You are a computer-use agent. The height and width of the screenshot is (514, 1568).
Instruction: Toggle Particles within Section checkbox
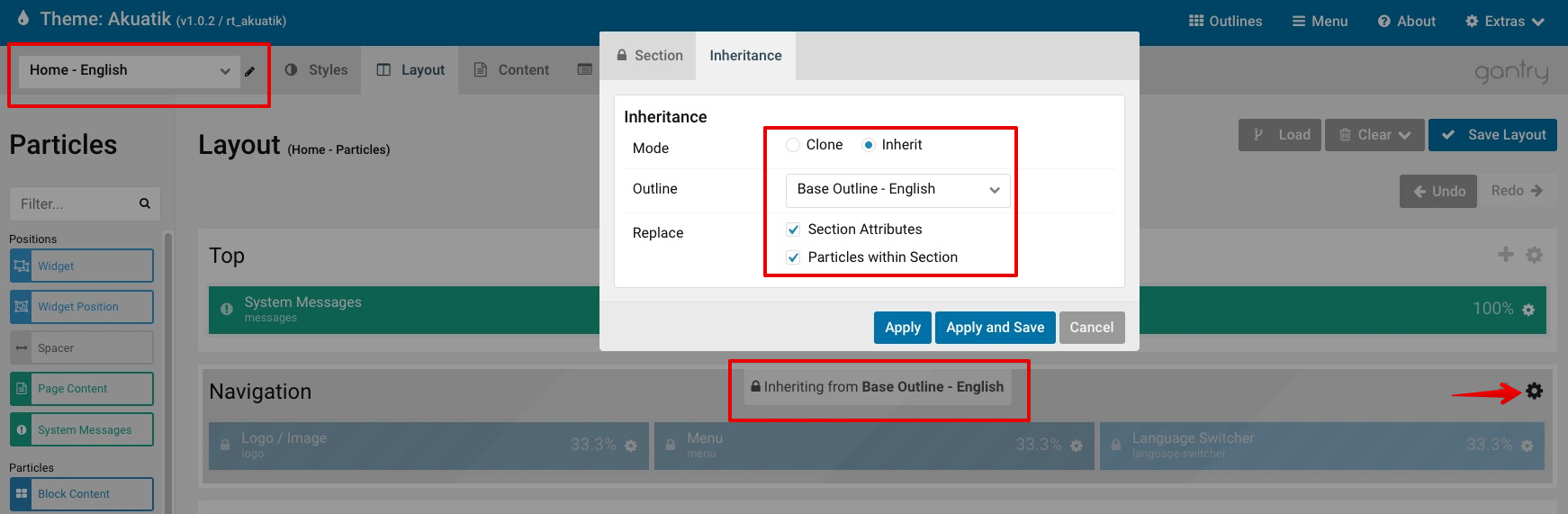coord(793,257)
